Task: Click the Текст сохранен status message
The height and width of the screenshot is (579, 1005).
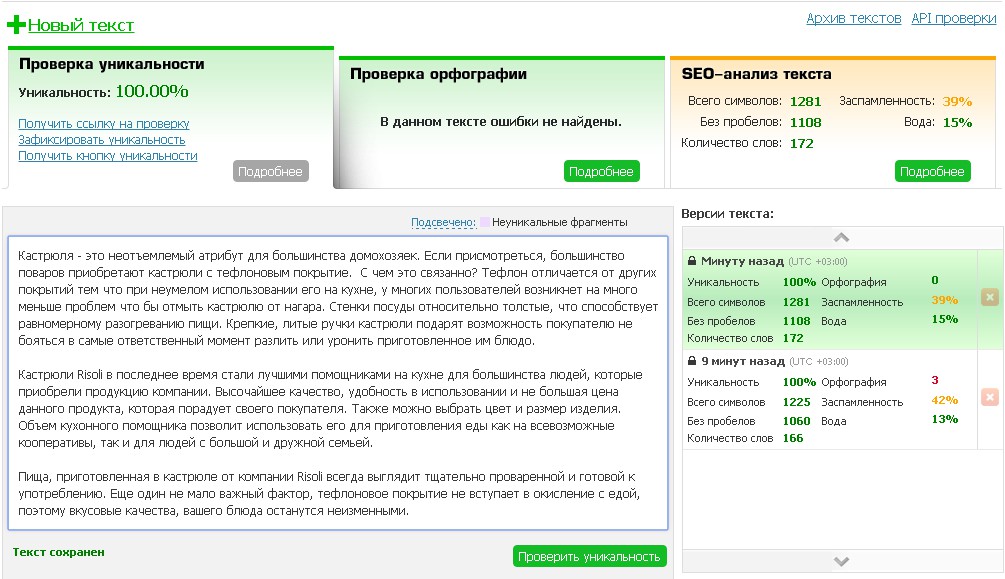Action: point(58,552)
